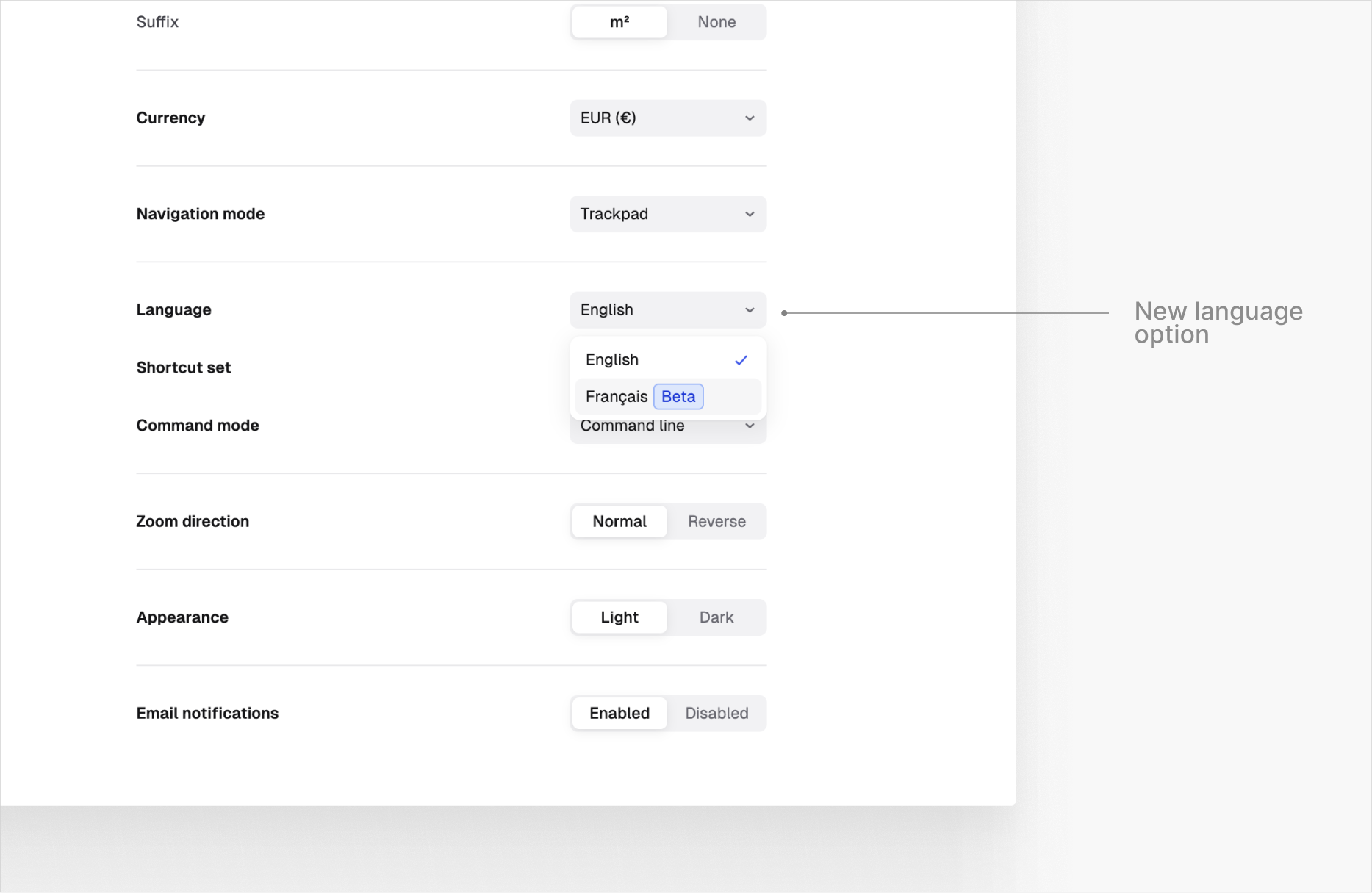Select Français from the language list

click(x=617, y=397)
